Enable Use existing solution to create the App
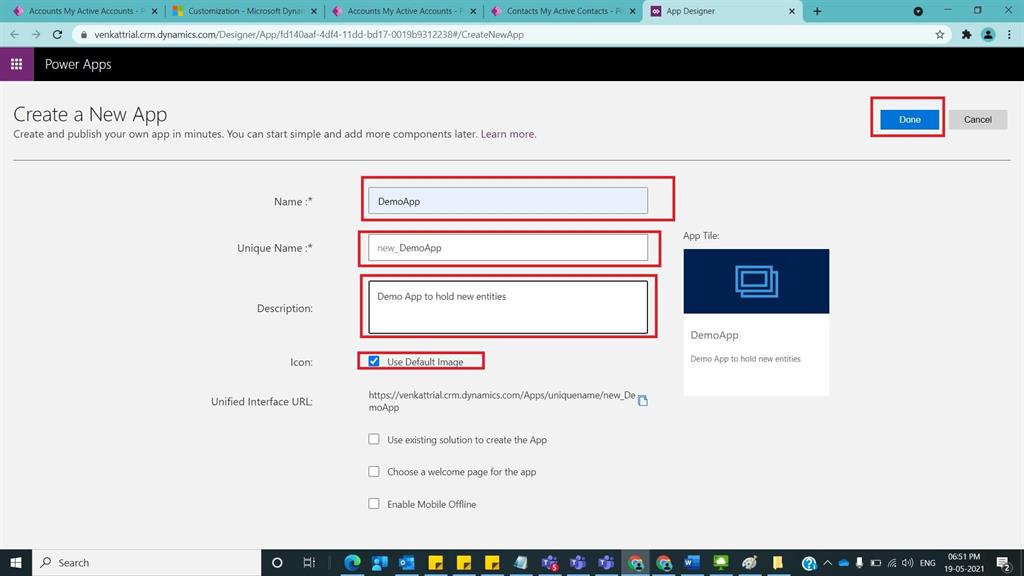Image resolution: width=1024 pixels, height=576 pixels. (x=374, y=439)
